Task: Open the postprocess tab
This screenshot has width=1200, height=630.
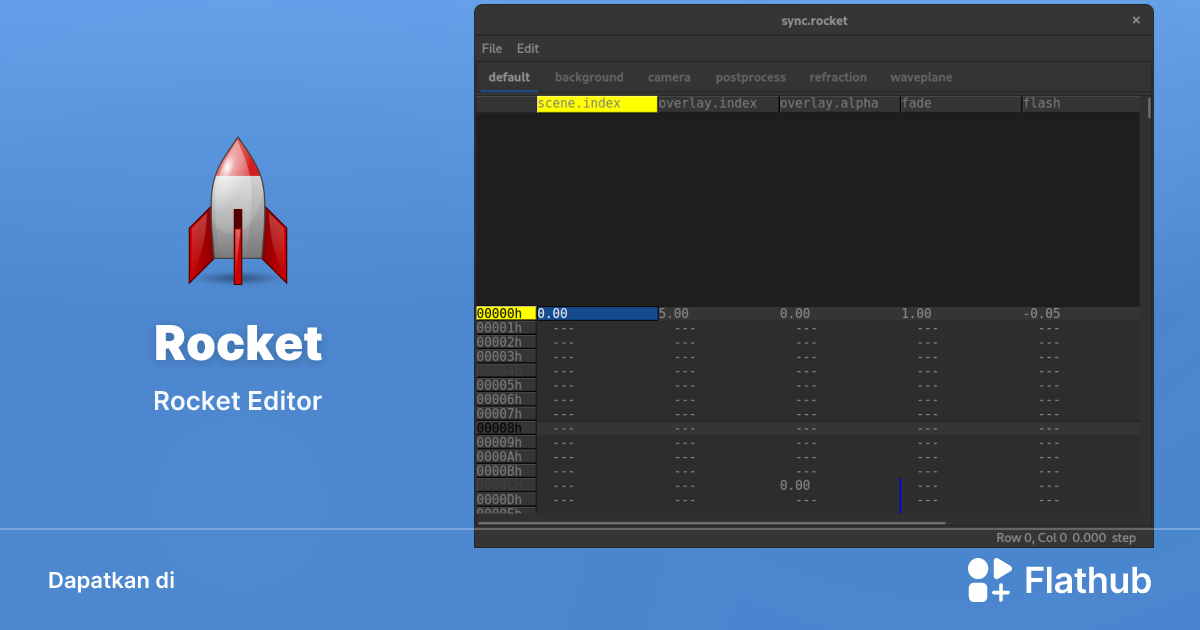Action: point(750,77)
